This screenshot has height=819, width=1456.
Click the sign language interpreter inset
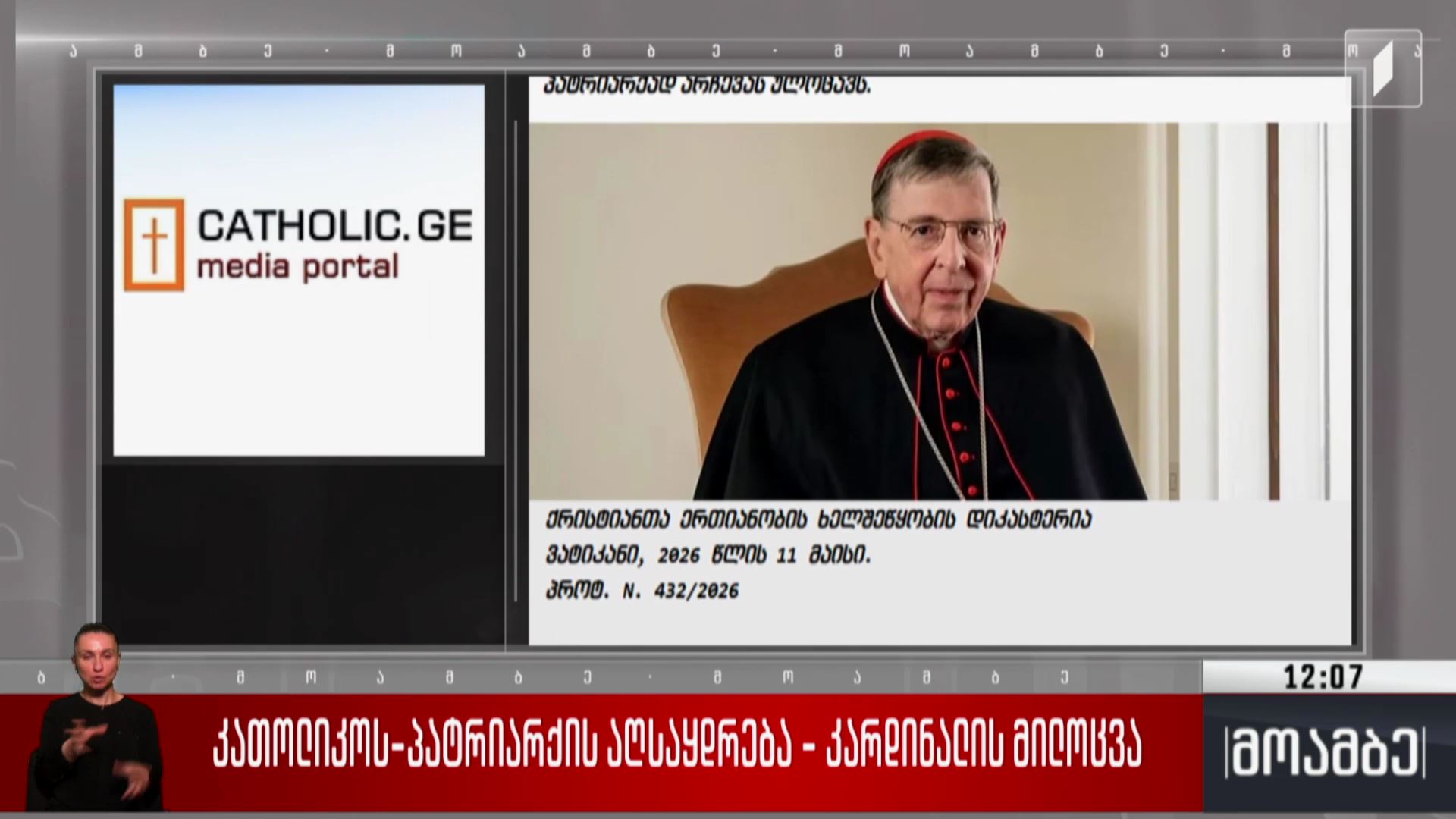(x=96, y=717)
